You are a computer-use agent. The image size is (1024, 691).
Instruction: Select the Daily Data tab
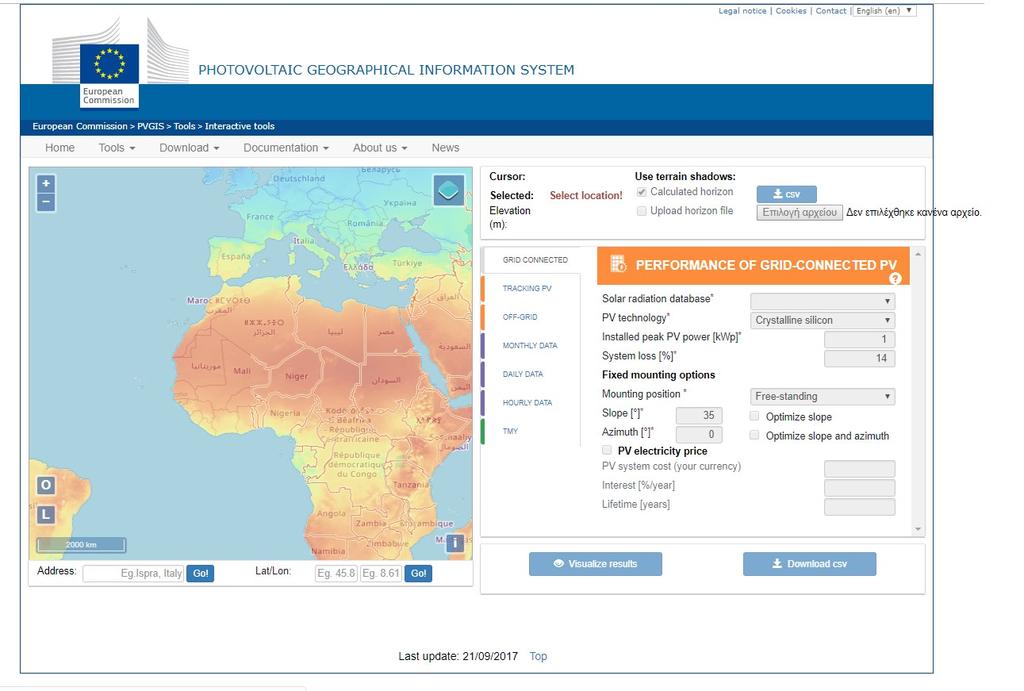click(x=522, y=374)
